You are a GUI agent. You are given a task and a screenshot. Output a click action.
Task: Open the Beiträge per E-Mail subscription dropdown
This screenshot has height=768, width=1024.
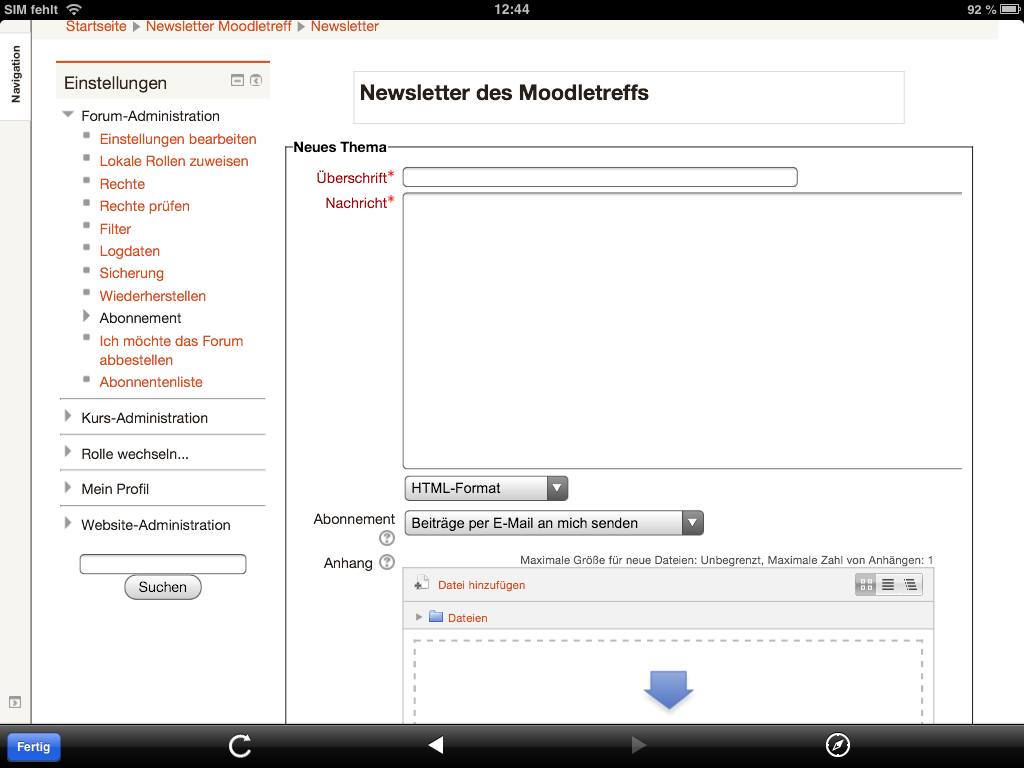pos(554,523)
